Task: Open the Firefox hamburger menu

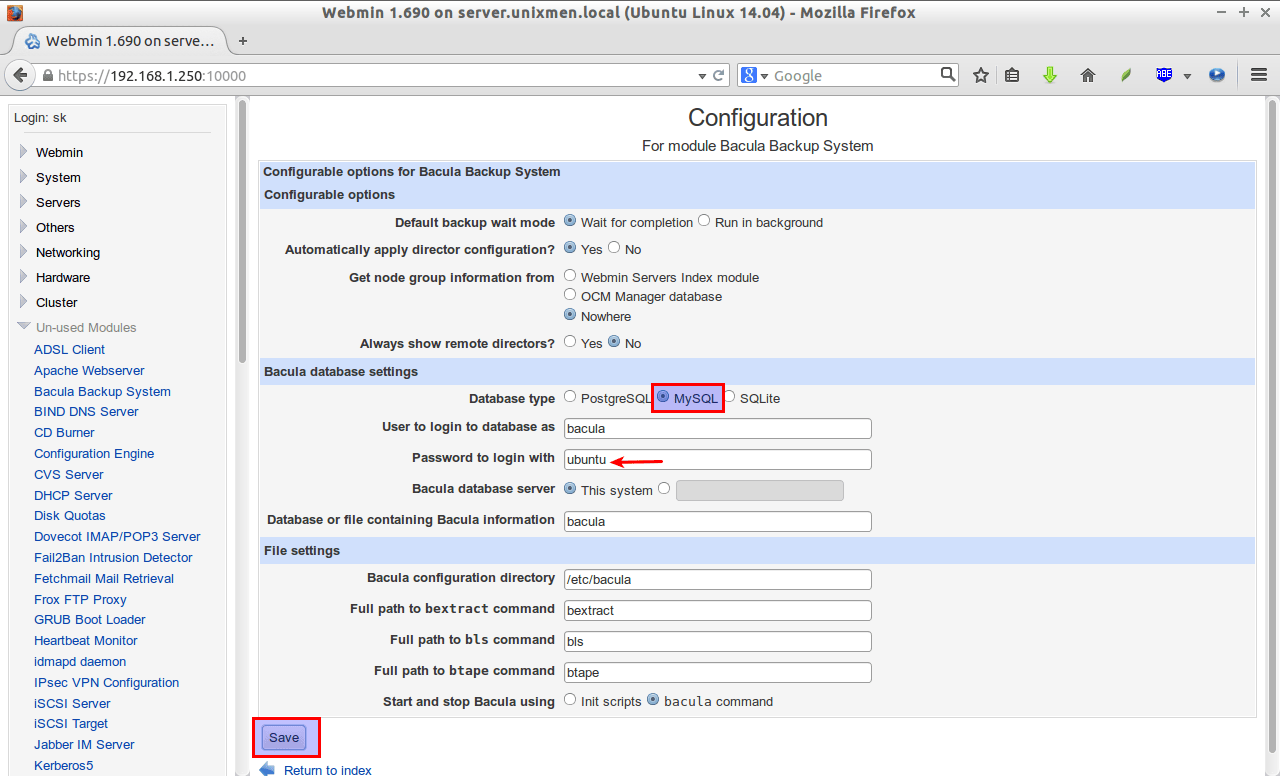Action: [x=1259, y=75]
